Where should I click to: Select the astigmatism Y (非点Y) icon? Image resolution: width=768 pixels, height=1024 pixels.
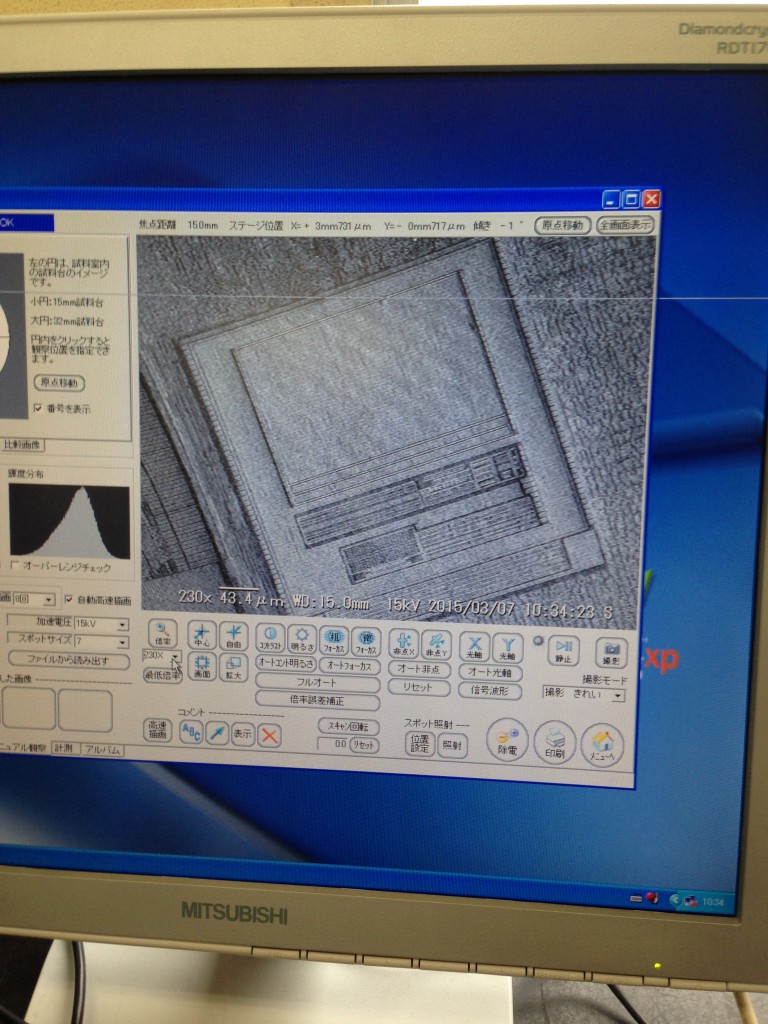436,644
